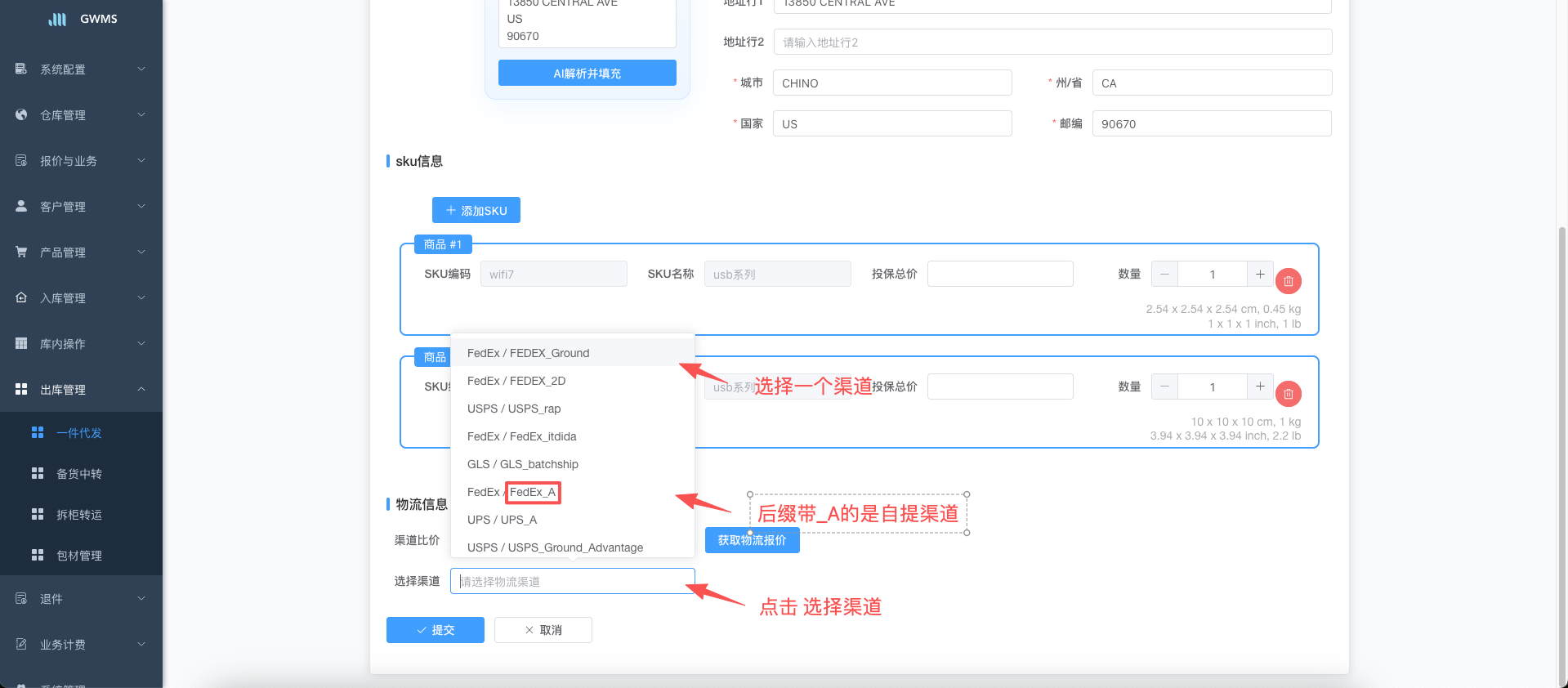This screenshot has width=1568, height=688.
Task: Expand the 仓库管理 menu
Action: (x=141, y=115)
